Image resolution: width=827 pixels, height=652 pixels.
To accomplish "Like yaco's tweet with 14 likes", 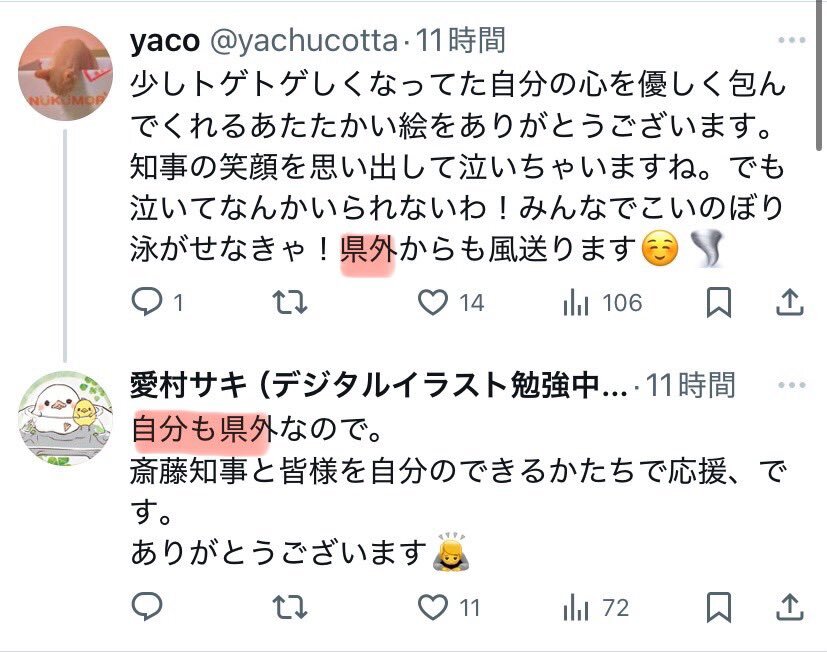I will (432, 302).
